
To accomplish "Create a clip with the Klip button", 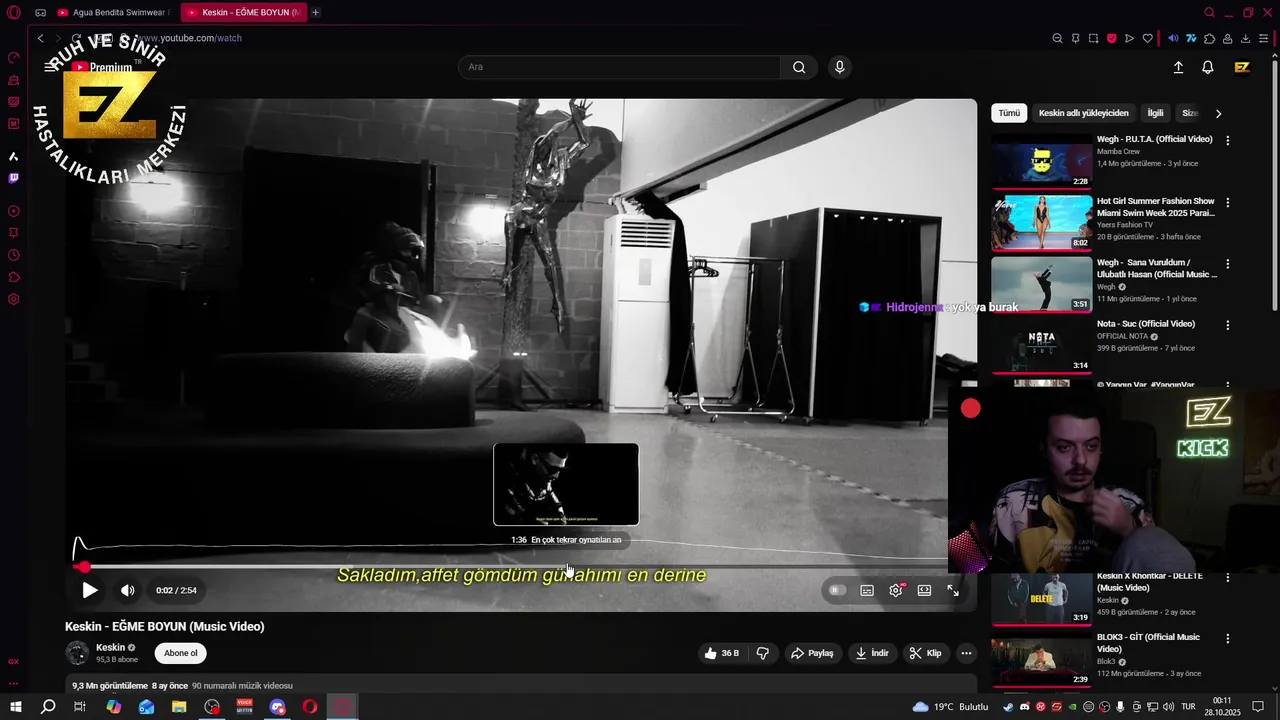I will pos(925,653).
